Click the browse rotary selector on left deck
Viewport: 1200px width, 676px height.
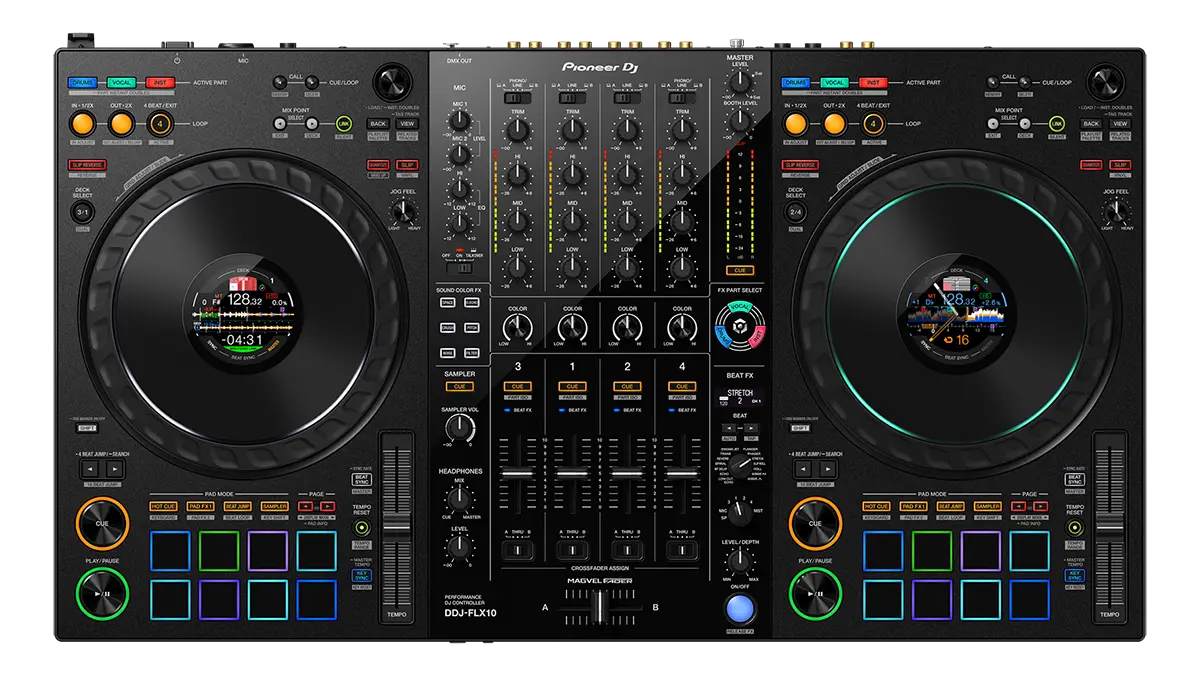[x=392, y=82]
